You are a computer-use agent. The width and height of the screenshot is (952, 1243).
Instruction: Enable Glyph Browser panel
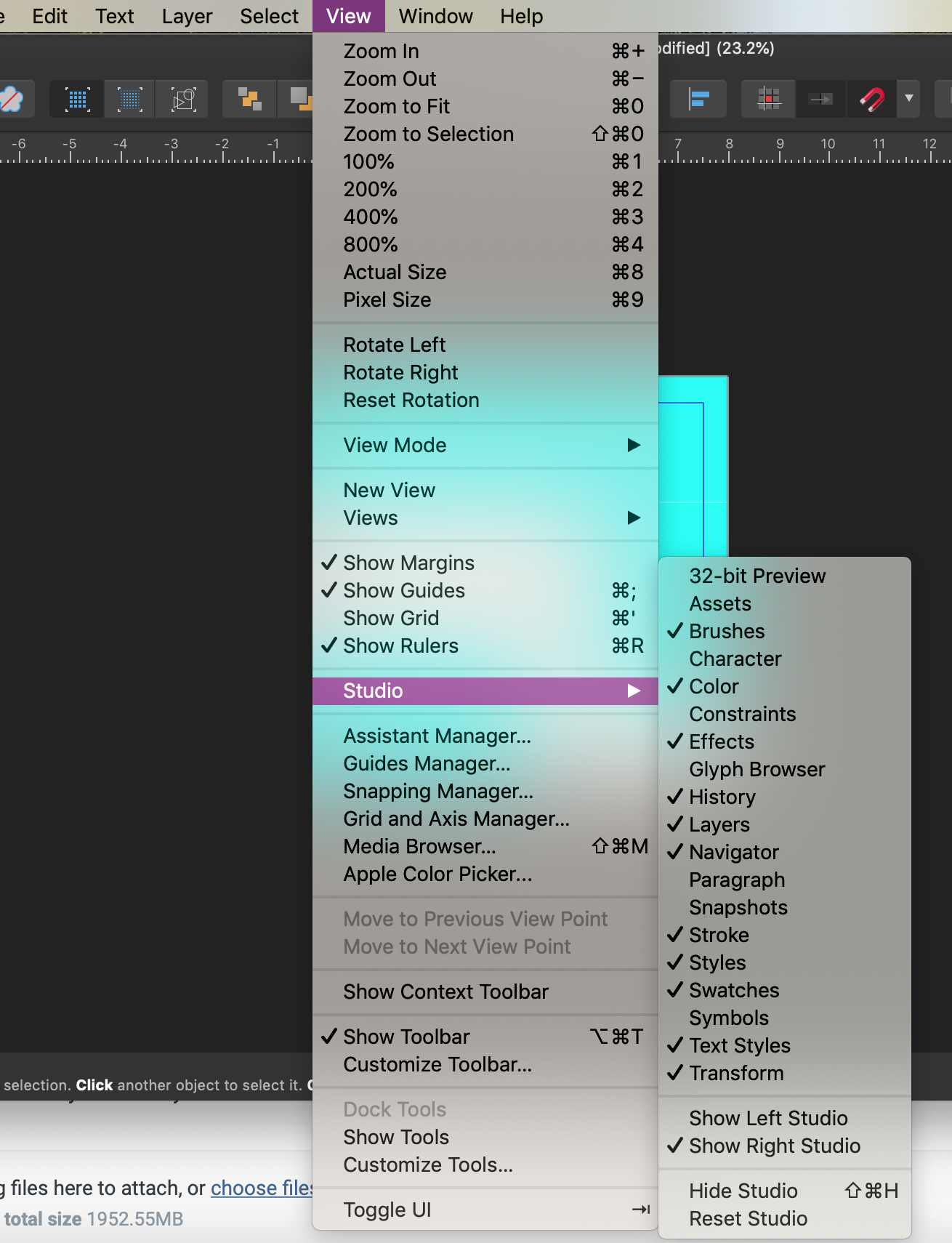(x=785, y=769)
